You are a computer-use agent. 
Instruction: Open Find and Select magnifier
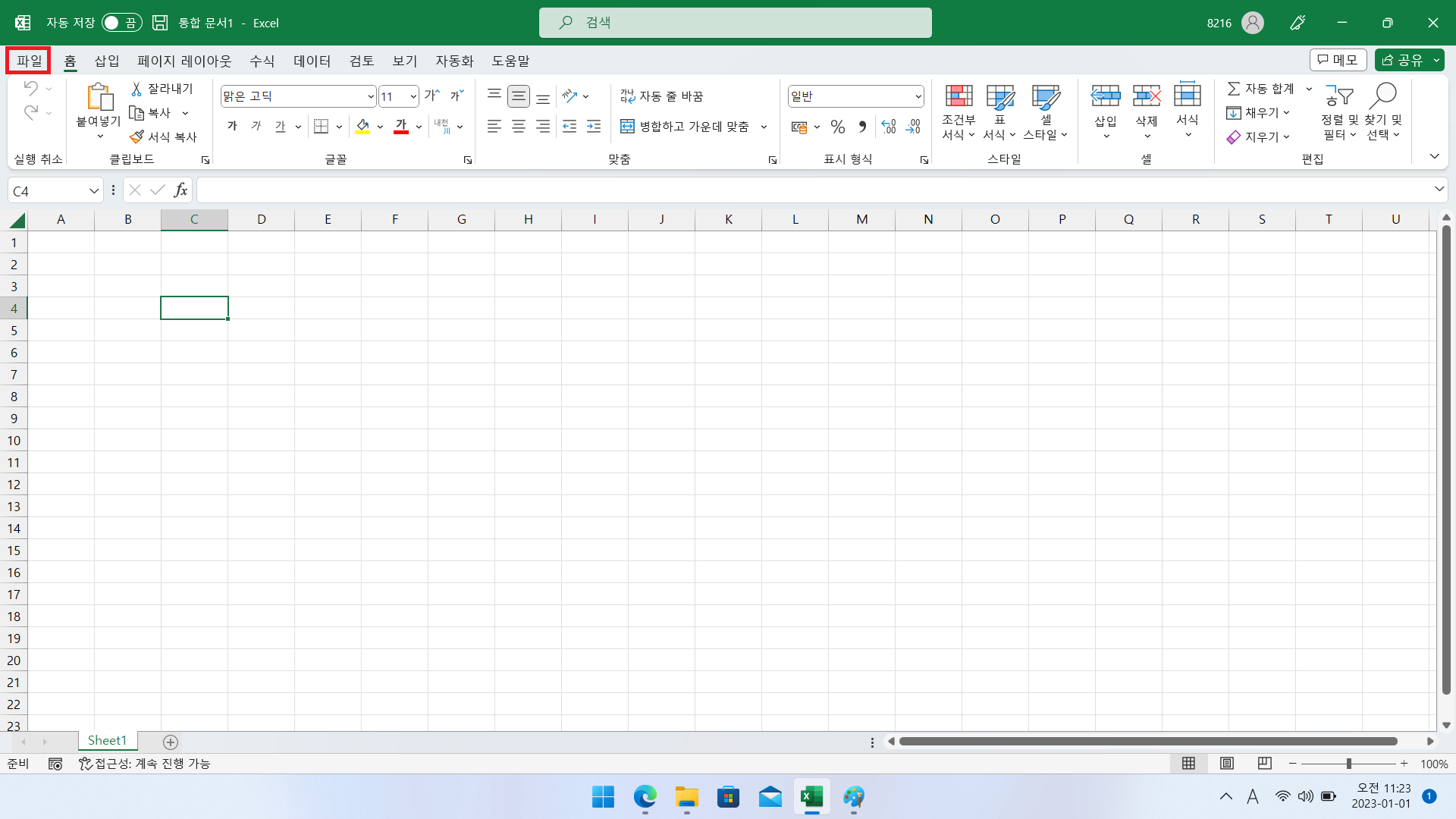click(1383, 97)
